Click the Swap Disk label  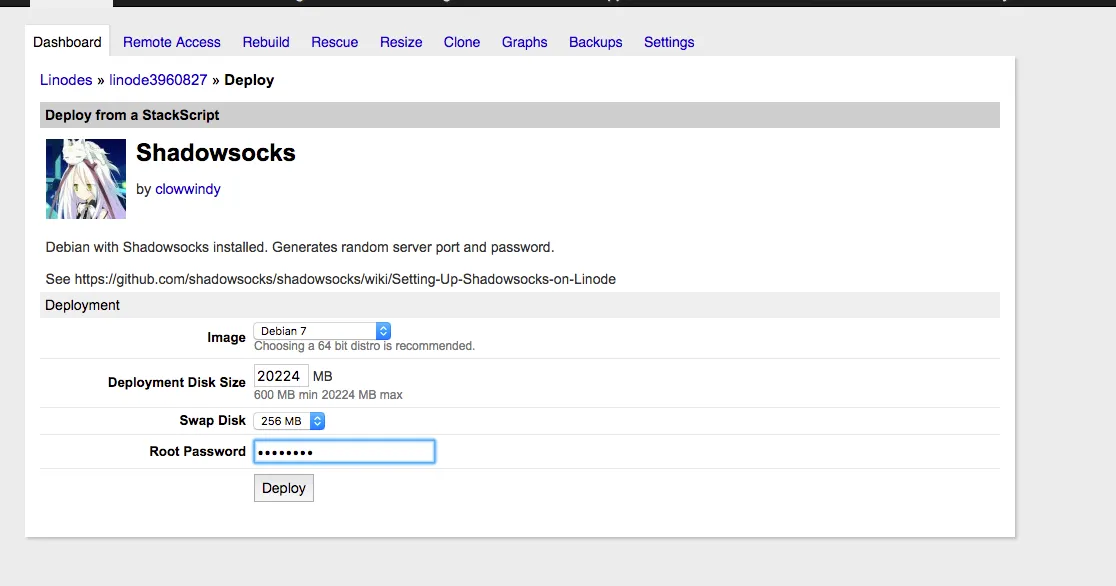[212, 420]
